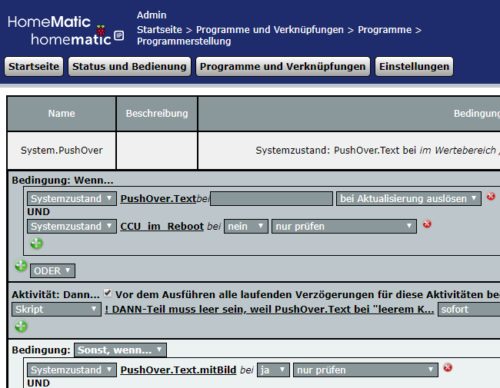Open Status und Bedienung tab
Viewport: 500px width, 388px height.
(x=129, y=66)
